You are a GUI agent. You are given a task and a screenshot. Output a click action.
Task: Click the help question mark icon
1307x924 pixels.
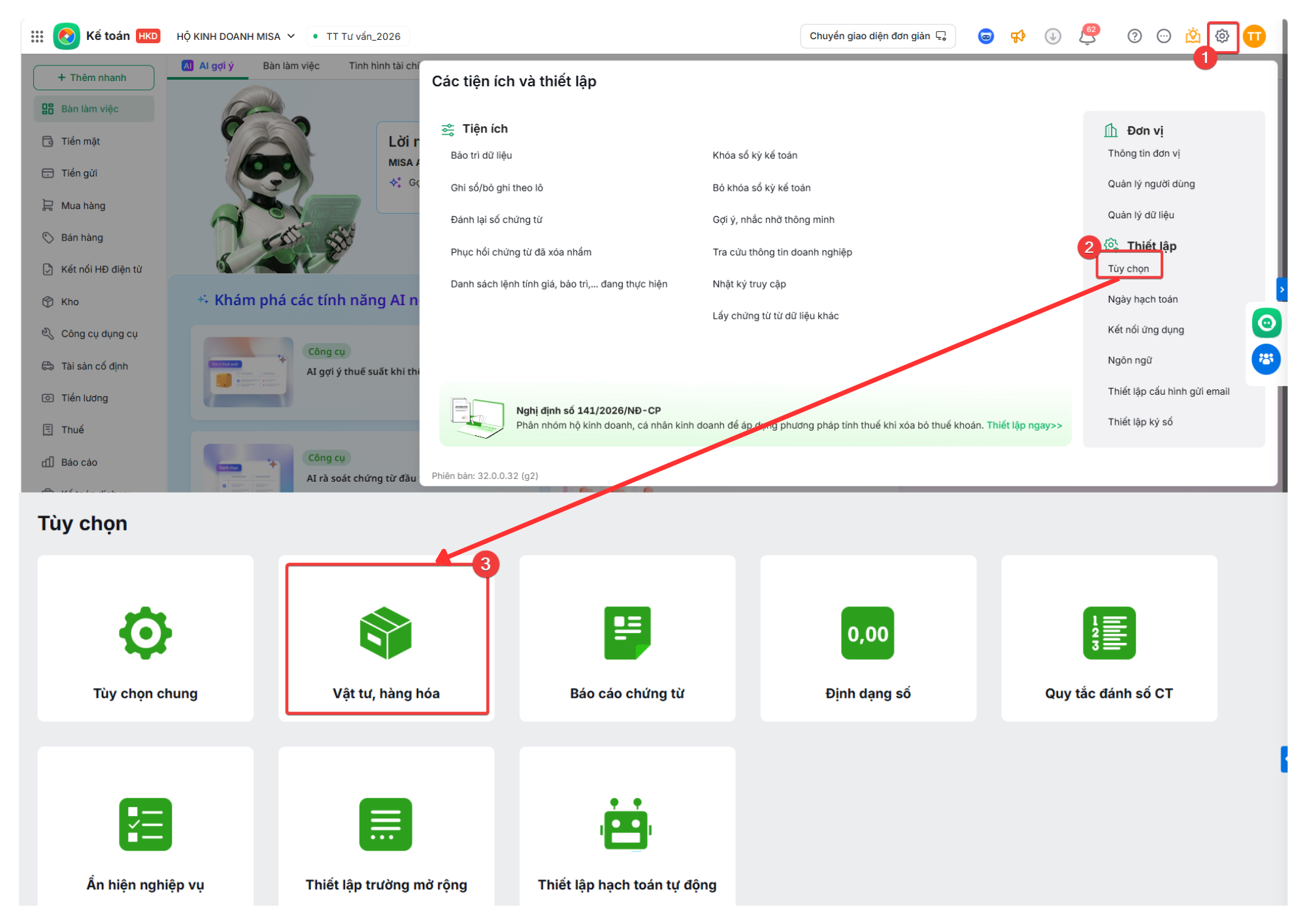[x=1134, y=36]
